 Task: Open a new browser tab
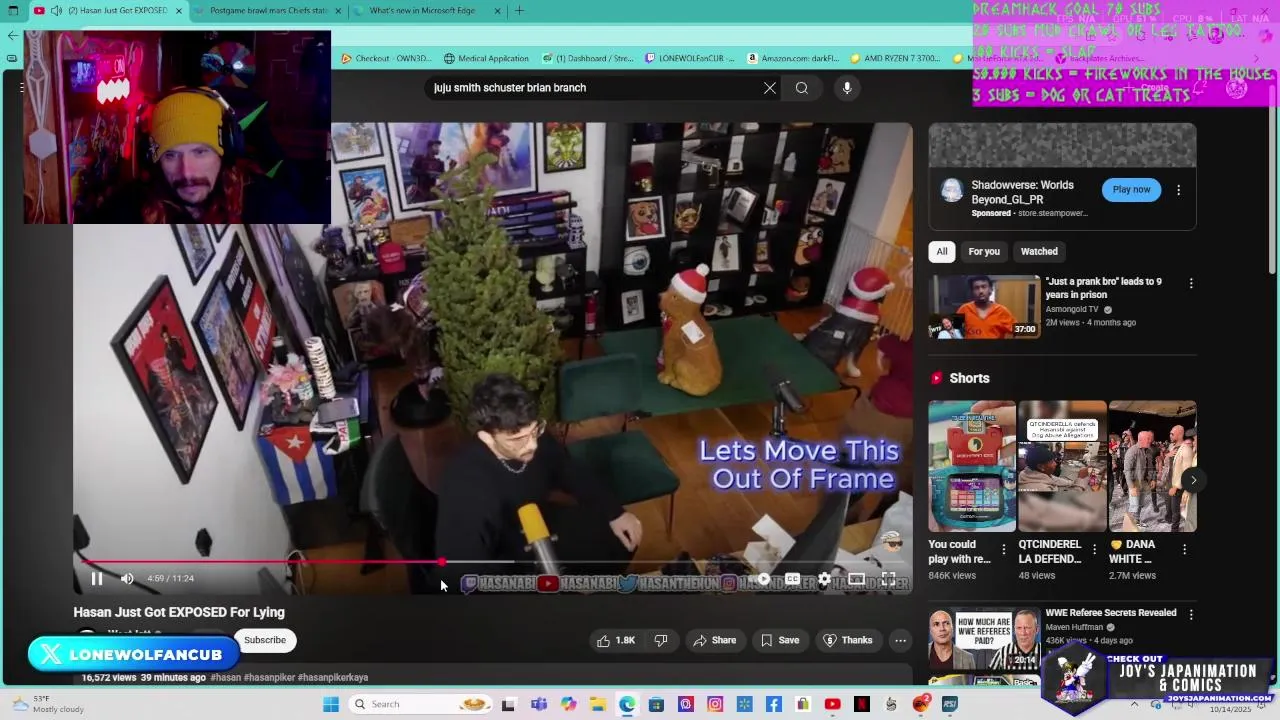click(519, 11)
